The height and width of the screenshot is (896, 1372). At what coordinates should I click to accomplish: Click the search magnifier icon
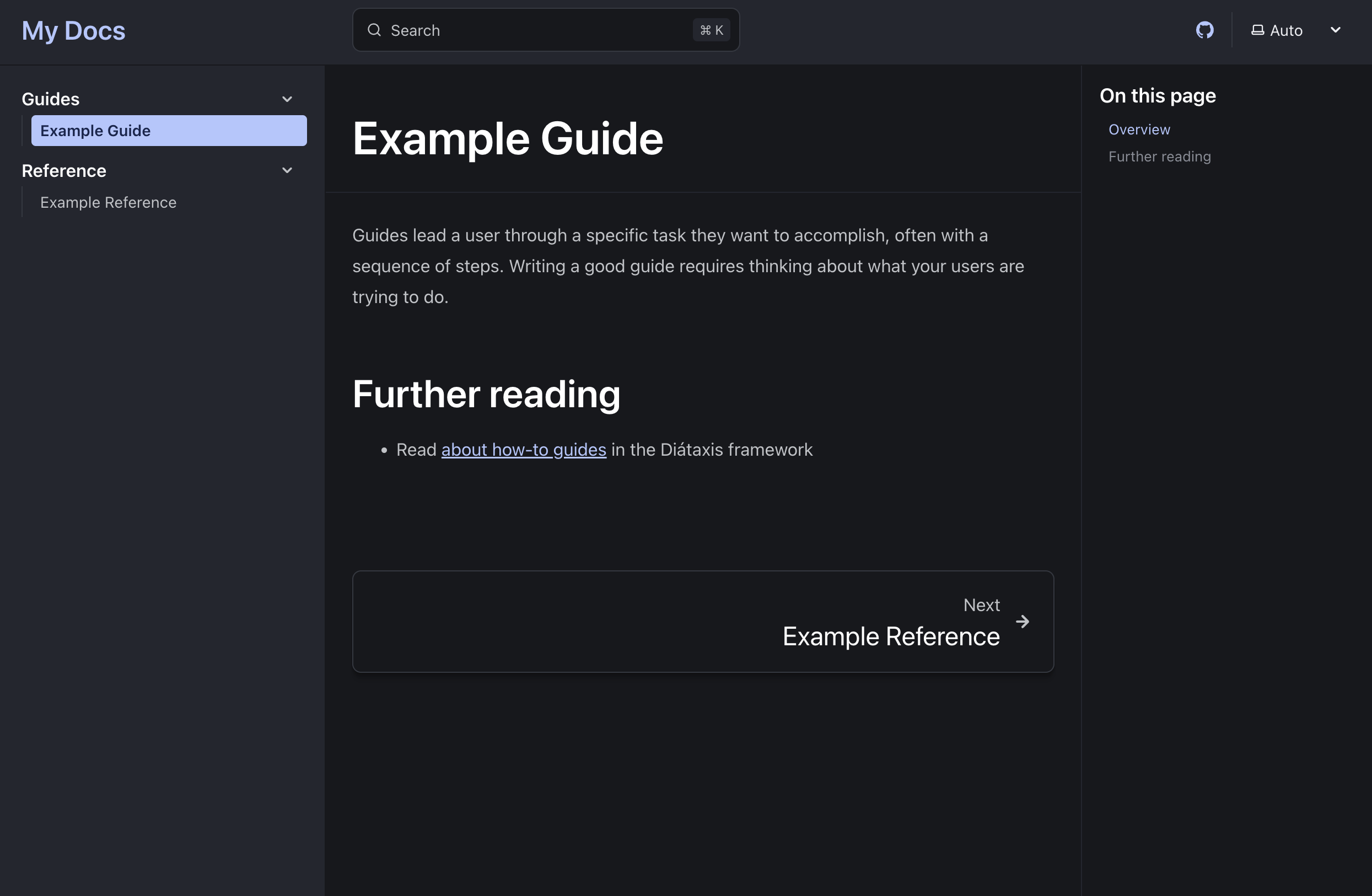click(374, 30)
